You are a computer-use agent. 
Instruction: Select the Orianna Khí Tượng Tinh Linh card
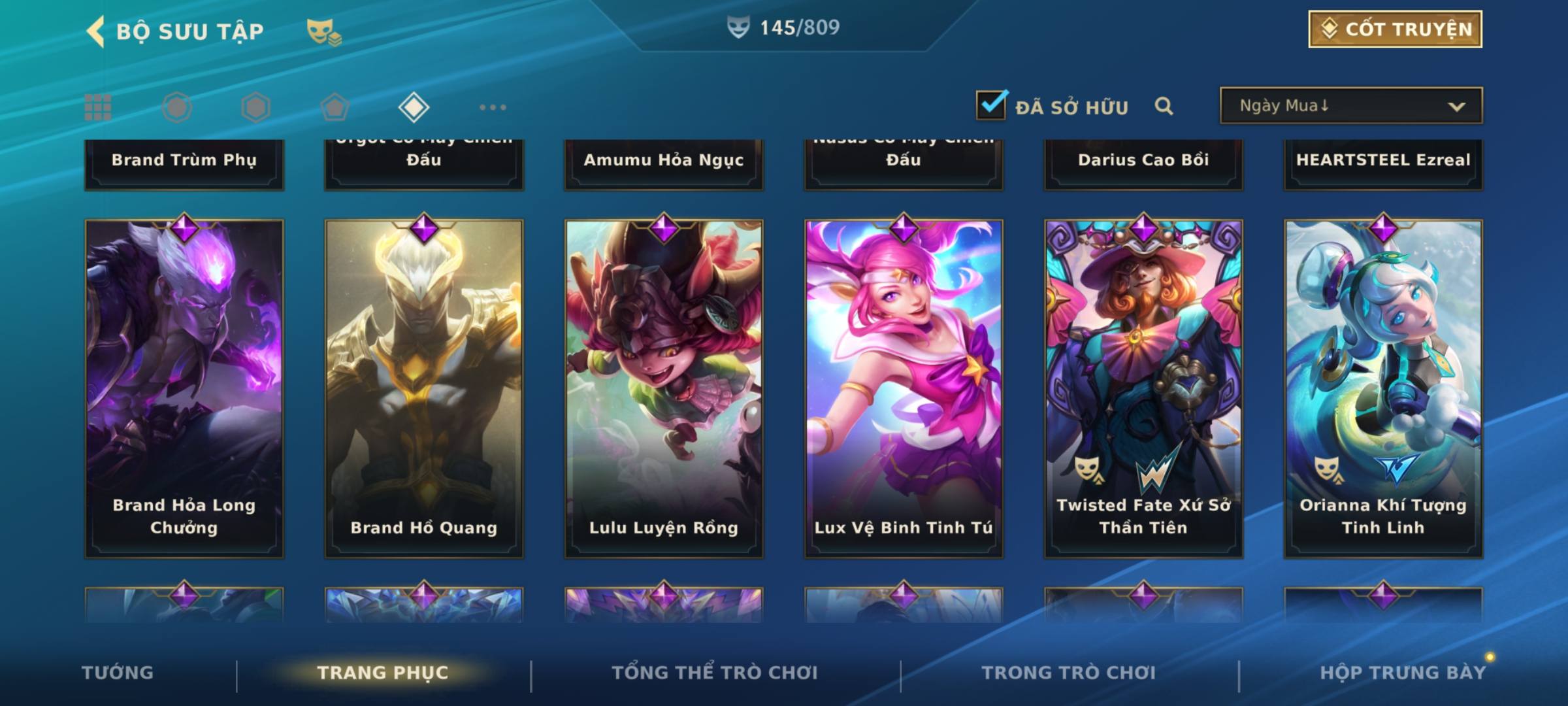pyautogui.click(x=1383, y=388)
